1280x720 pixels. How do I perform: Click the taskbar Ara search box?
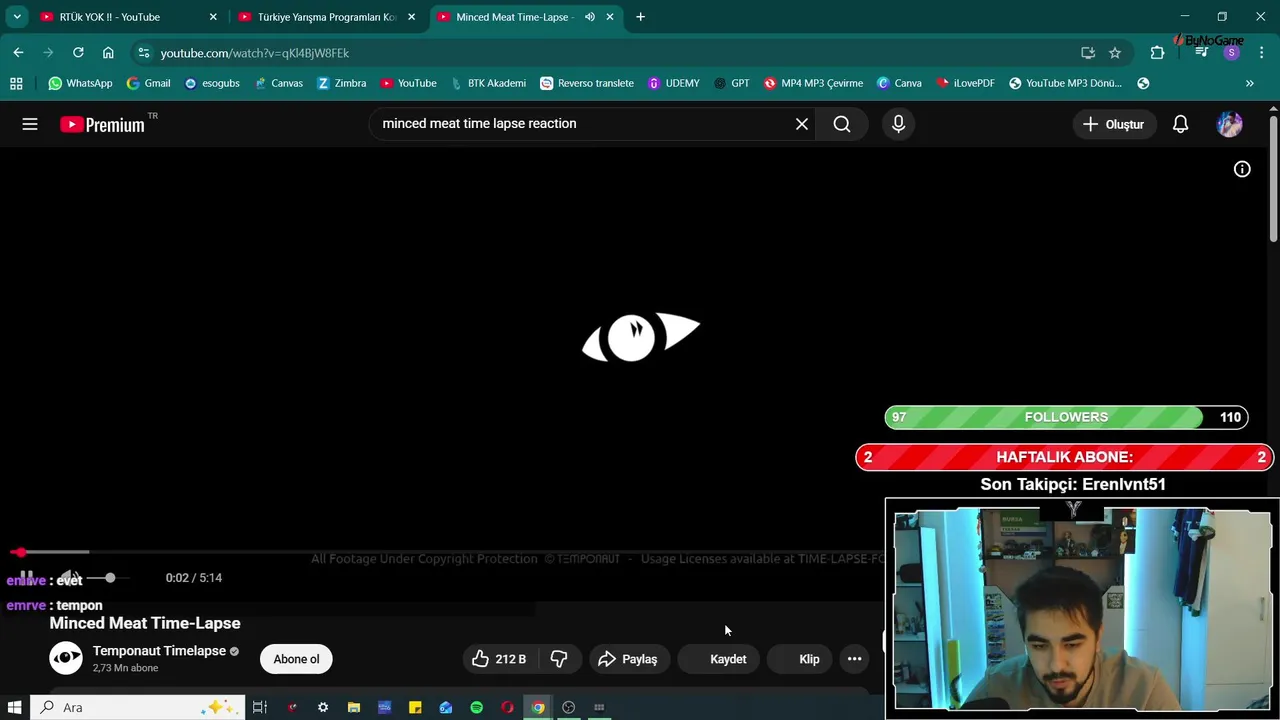[138, 707]
